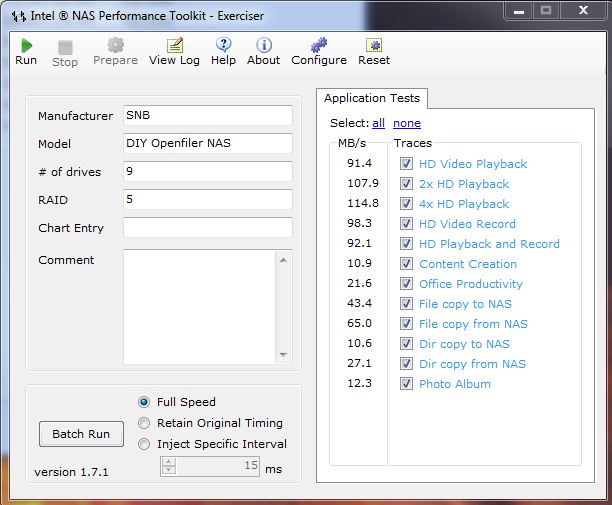Uncheck HD Video Playback trace
The image size is (612, 505).
tap(406, 164)
